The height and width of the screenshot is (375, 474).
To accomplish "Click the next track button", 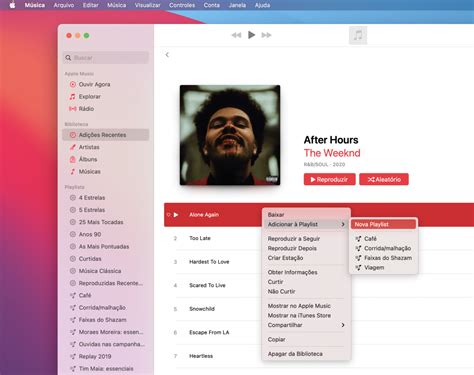I will pos(266,35).
